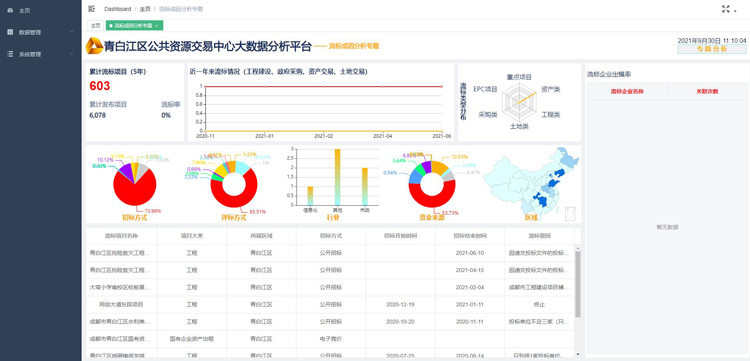Switch to the 主页 page tab
The height and width of the screenshot is (361, 750).
point(96,25)
